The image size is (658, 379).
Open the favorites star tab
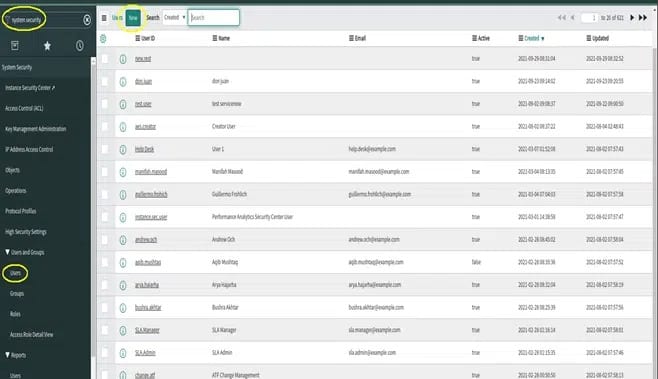tap(47, 45)
